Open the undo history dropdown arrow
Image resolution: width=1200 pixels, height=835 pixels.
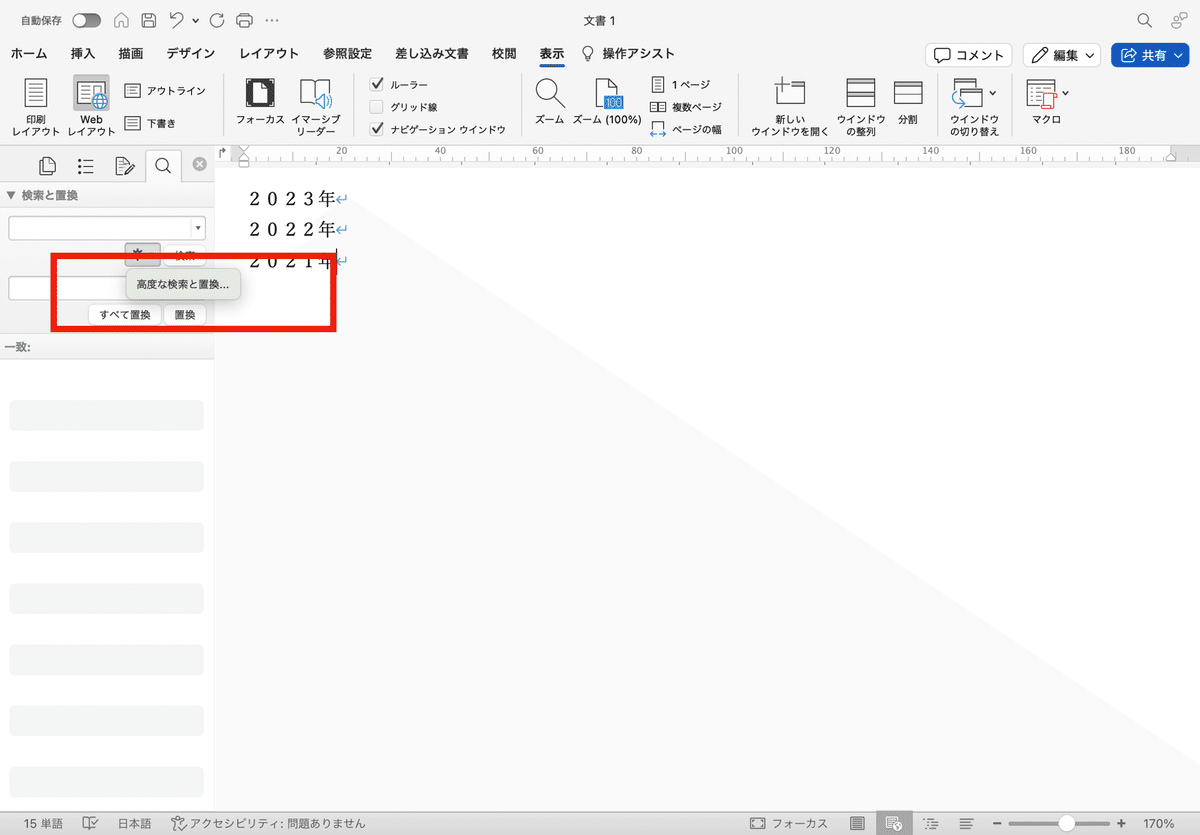tap(195, 20)
